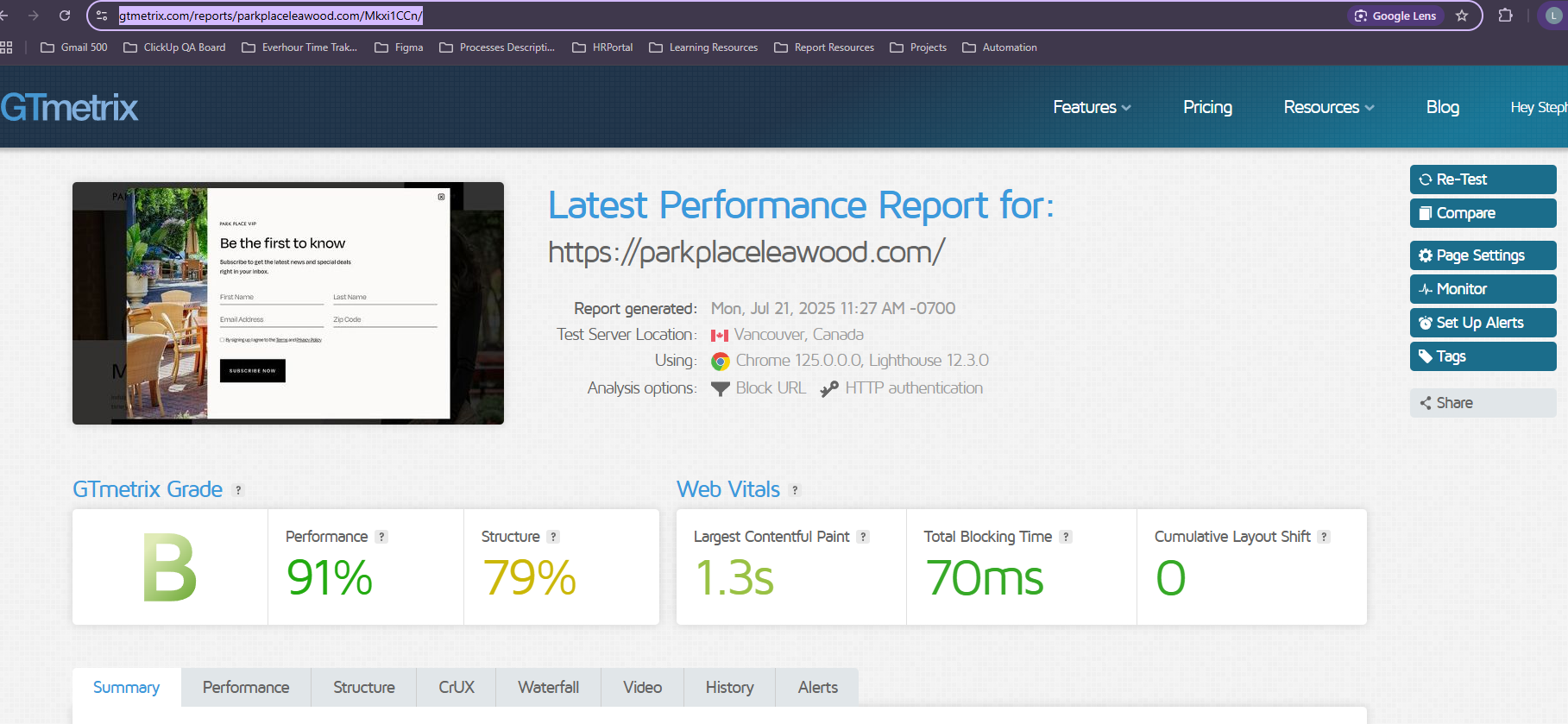Click the browser reload icon
Image resolution: width=1568 pixels, height=724 pixels.
point(65,16)
